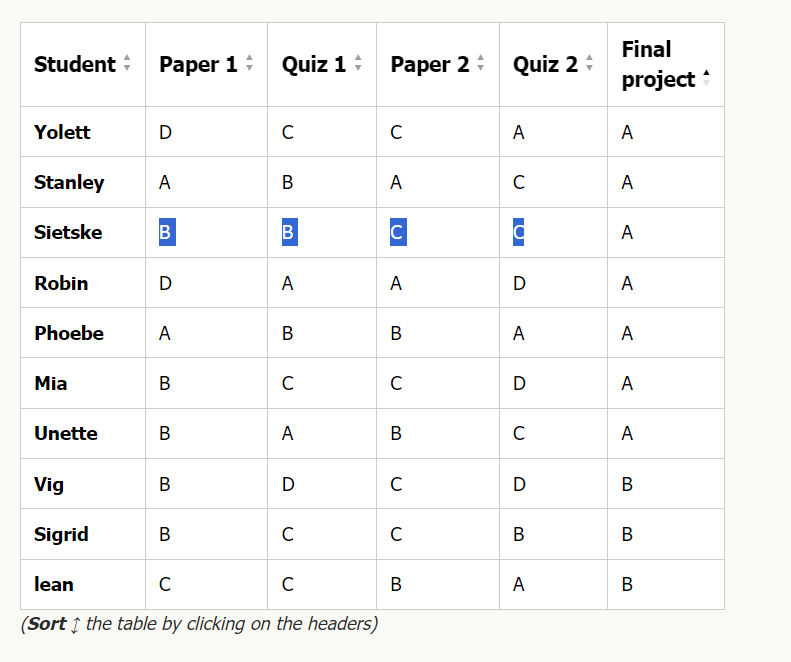
Task: Click the sort arrow icon beside Final project
Action: coord(707,78)
